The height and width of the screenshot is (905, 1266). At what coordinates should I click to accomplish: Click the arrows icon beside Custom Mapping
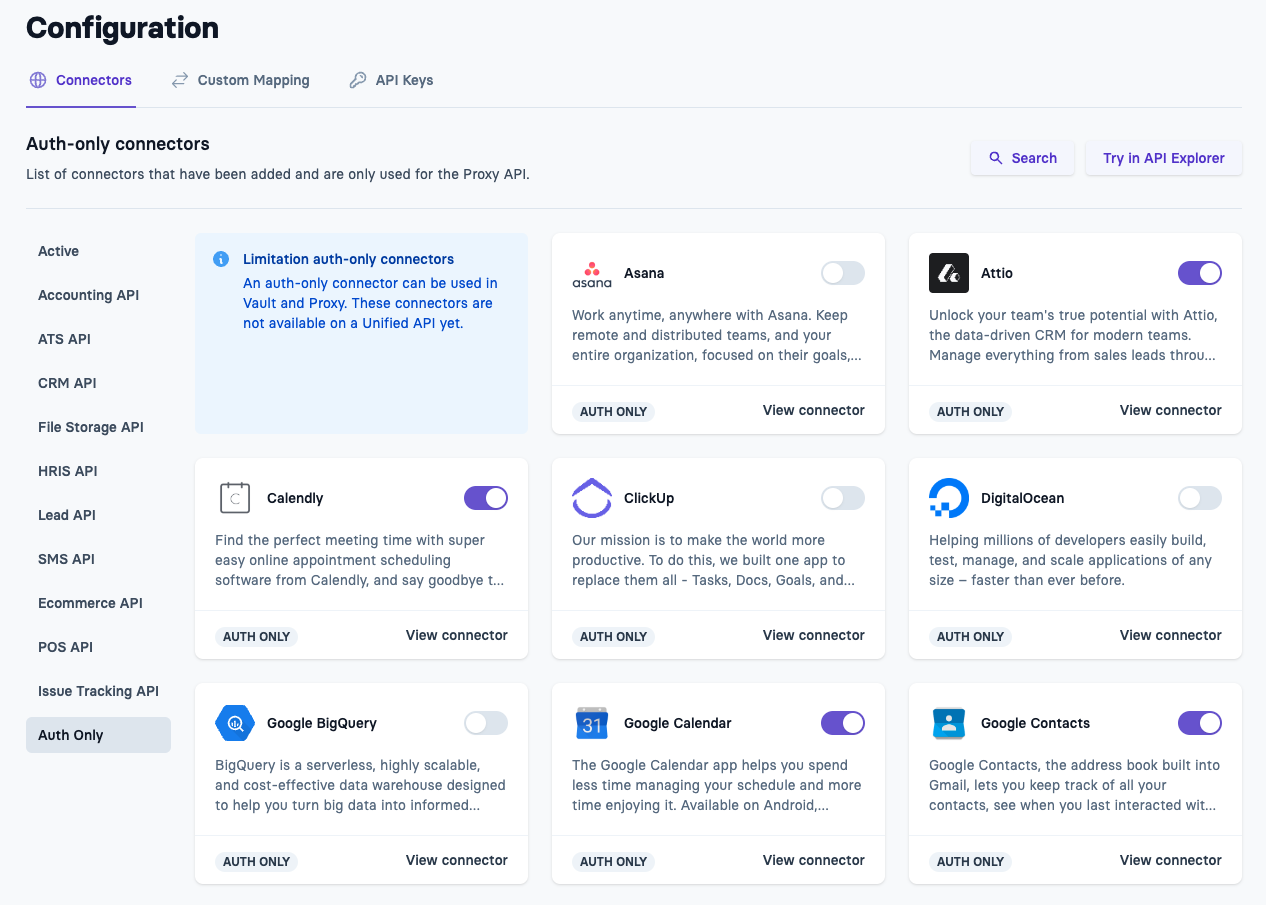[180, 80]
